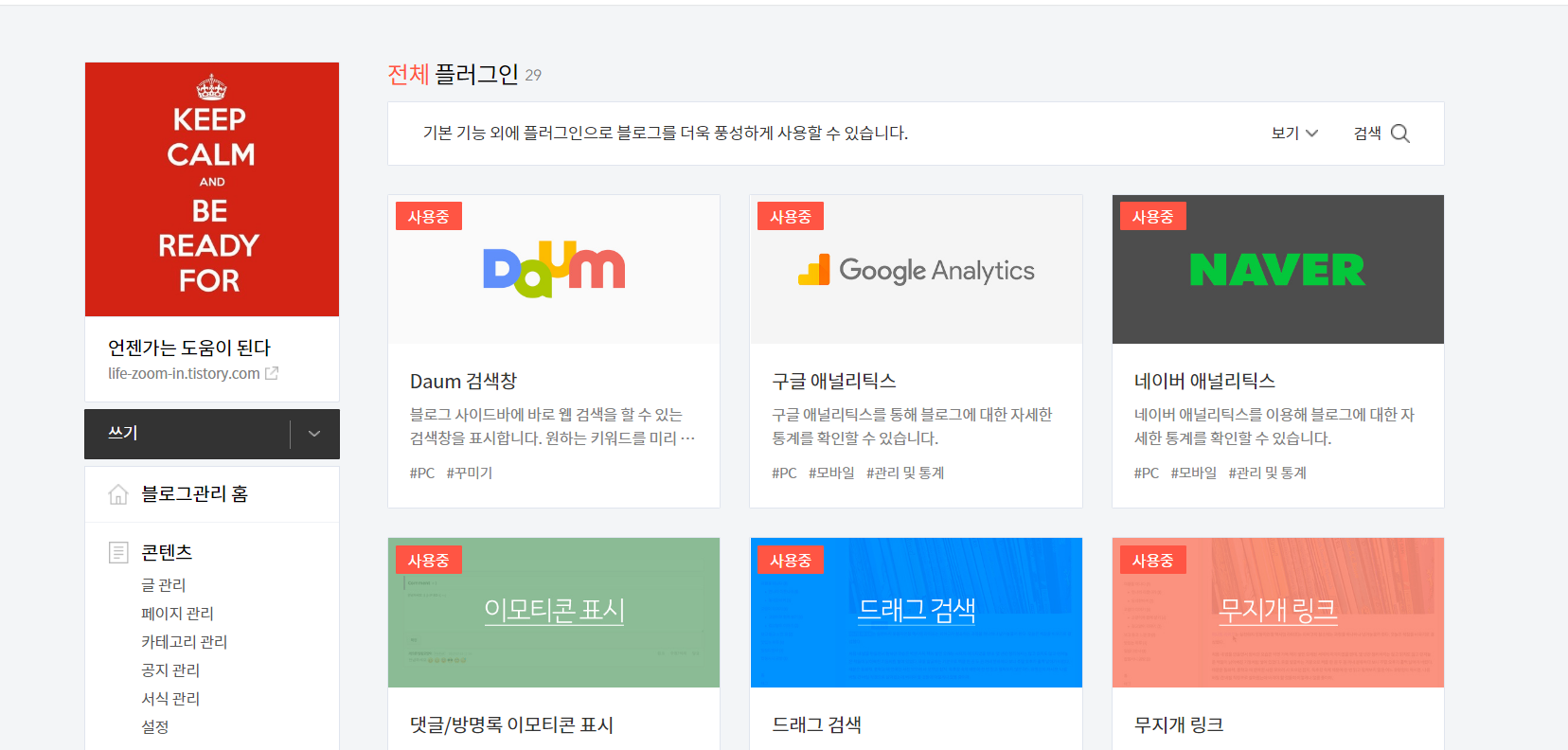Click the 사용중 badge on 무지개 링크 card
The image size is (1568, 750).
coord(1153,561)
